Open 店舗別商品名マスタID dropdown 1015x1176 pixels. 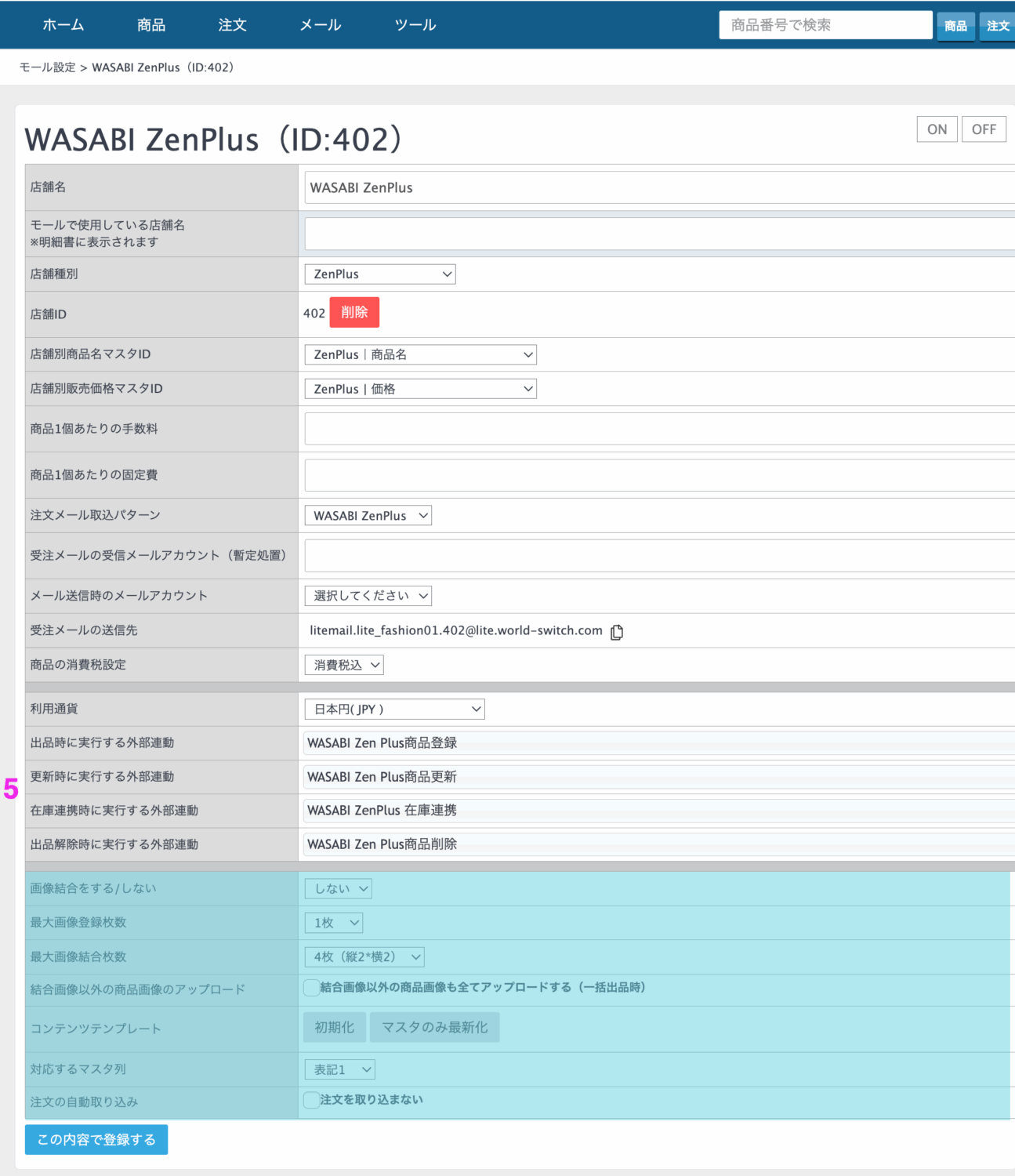tap(421, 355)
